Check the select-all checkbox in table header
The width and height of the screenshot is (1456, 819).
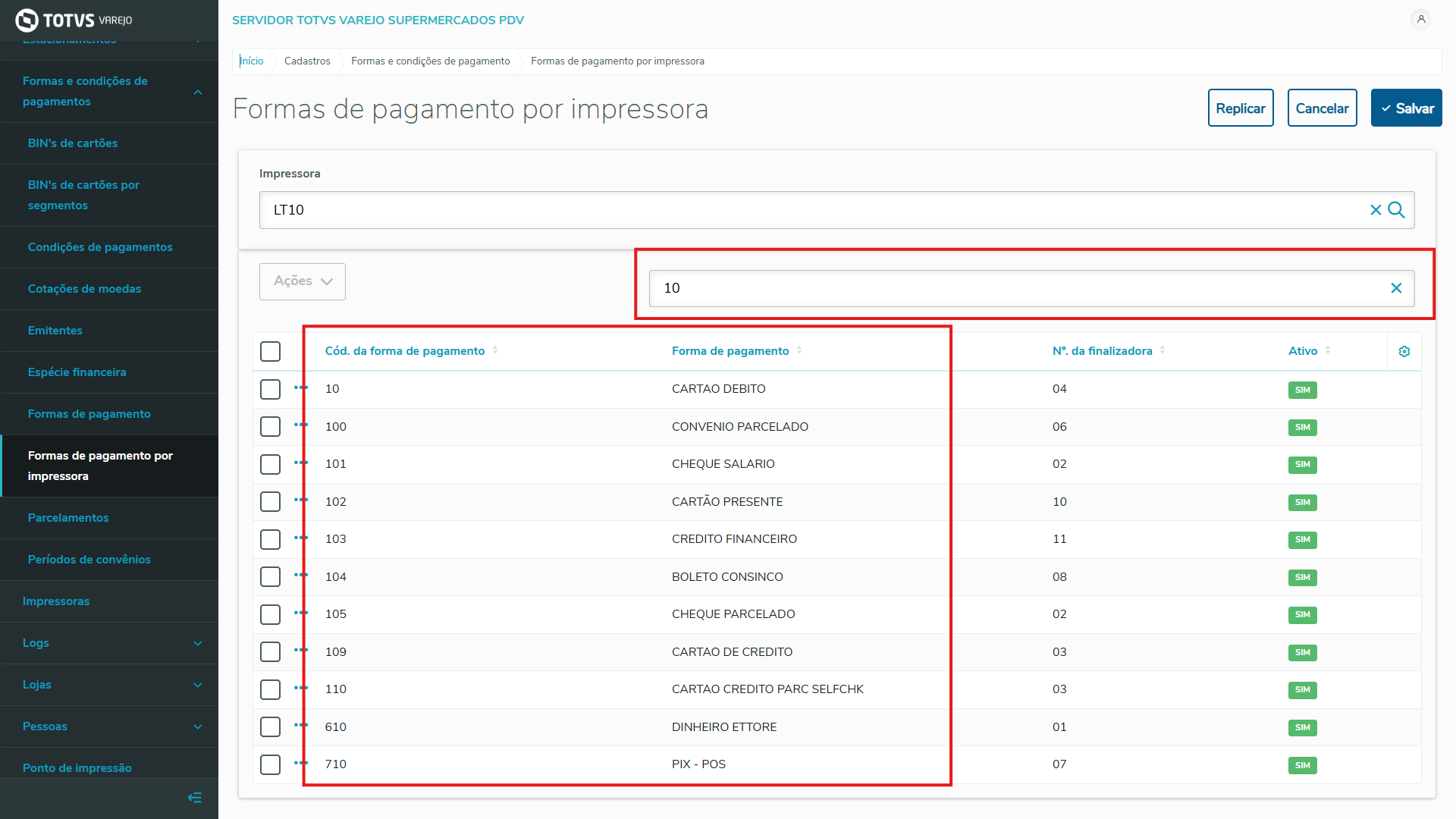coord(270,352)
